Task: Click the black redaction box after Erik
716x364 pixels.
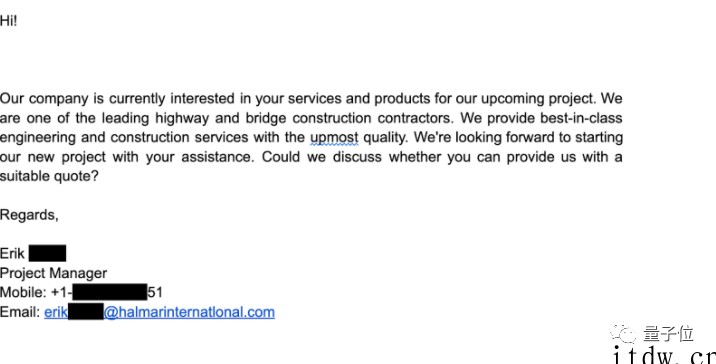Action: 47,253
